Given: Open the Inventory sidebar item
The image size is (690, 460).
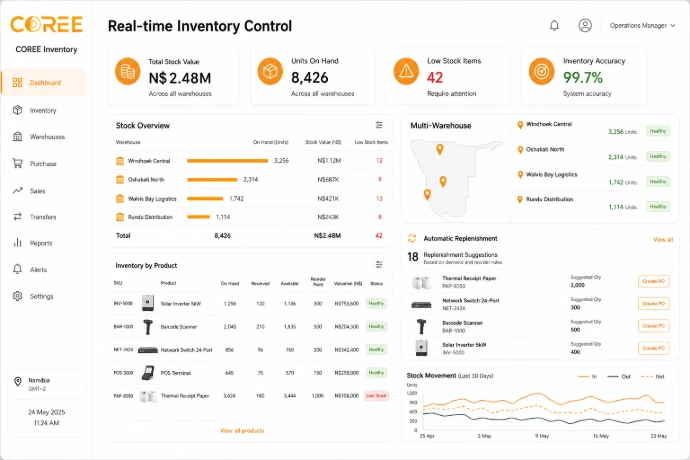Looking at the screenshot, I should [44, 110].
